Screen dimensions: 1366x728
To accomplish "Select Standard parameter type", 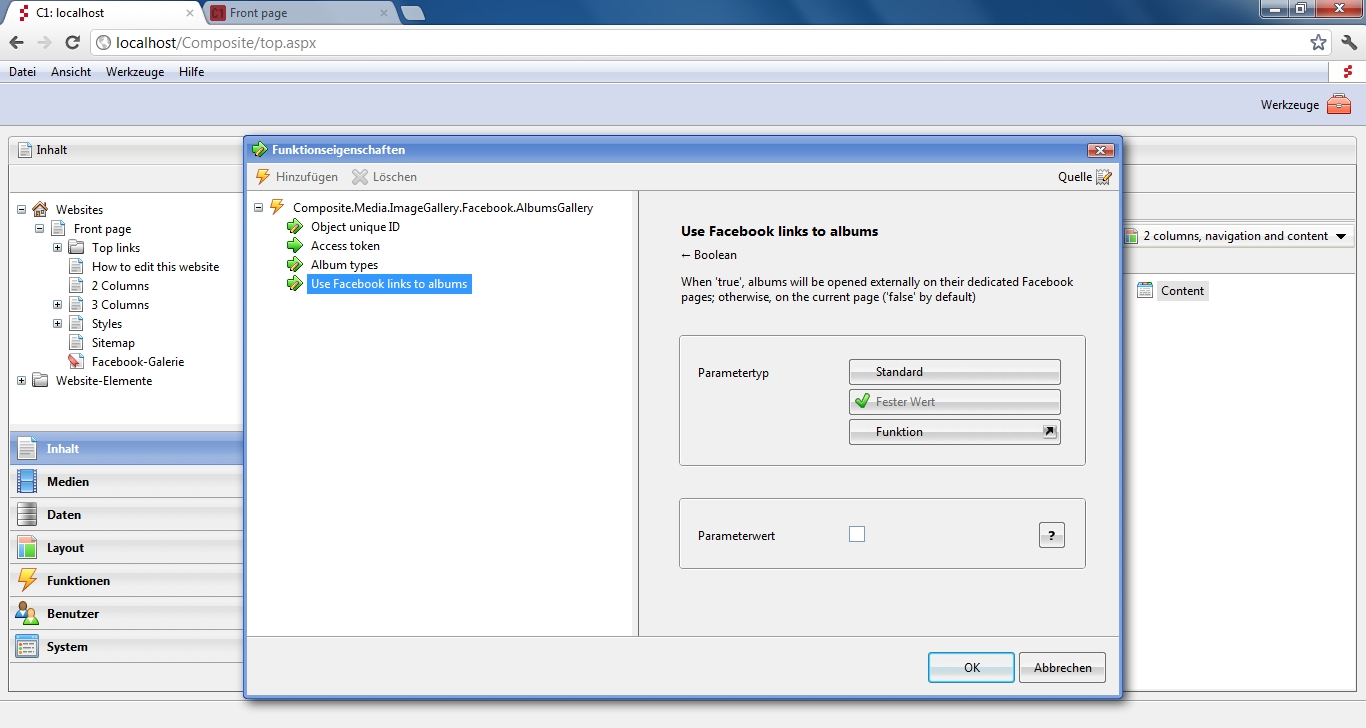I will [x=954, y=372].
